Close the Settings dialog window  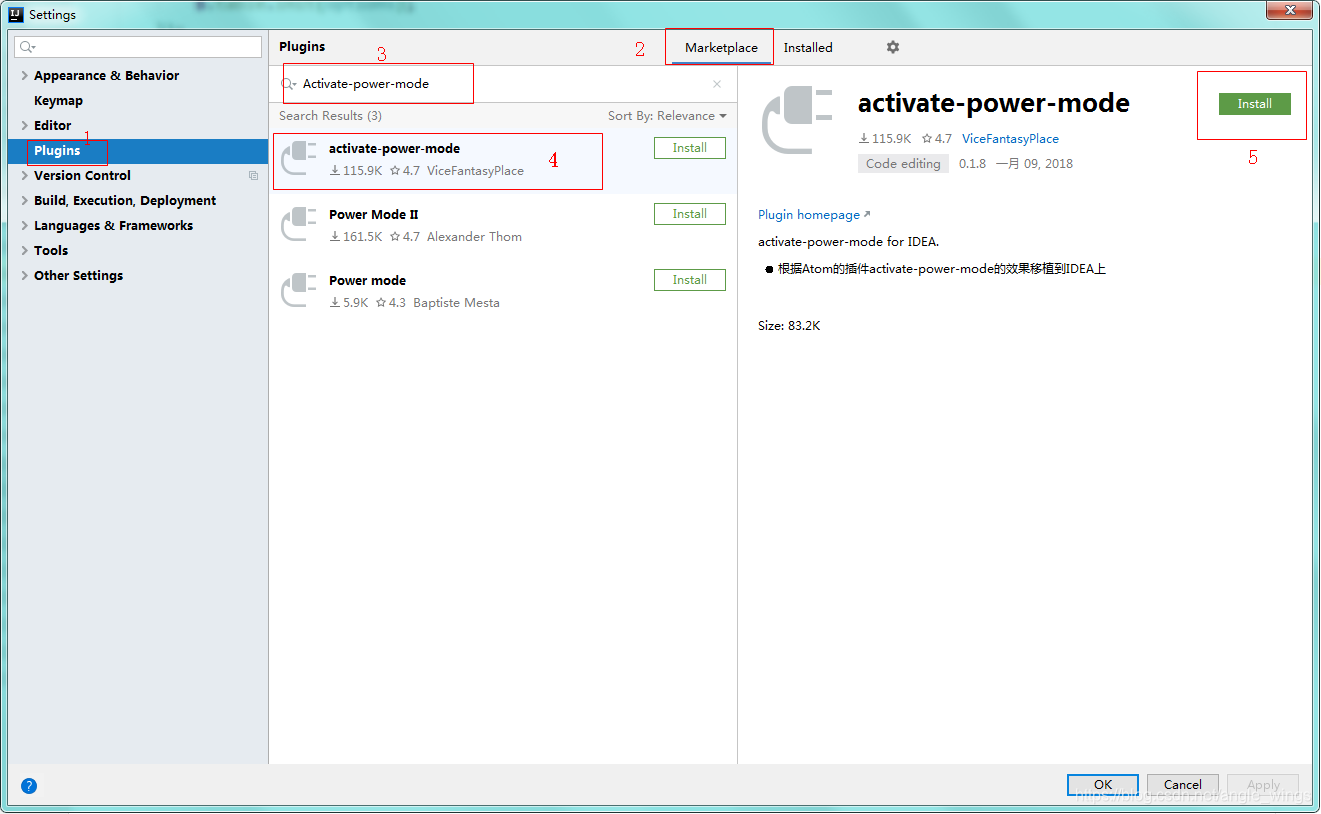coord(1288,11)
